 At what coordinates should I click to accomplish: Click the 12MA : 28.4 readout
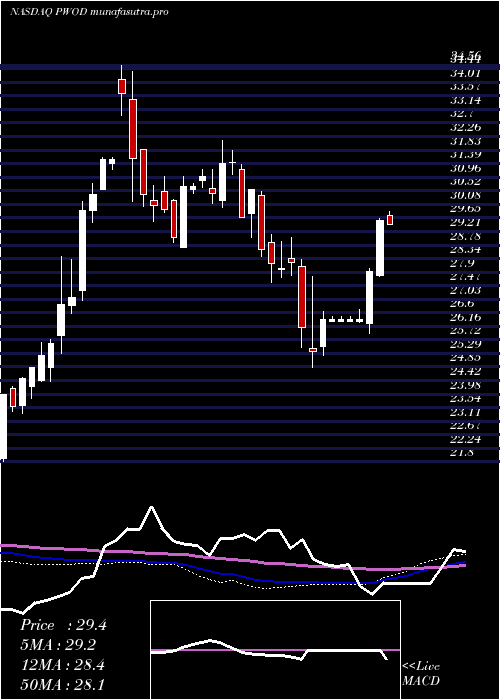[x=62, y=665]
